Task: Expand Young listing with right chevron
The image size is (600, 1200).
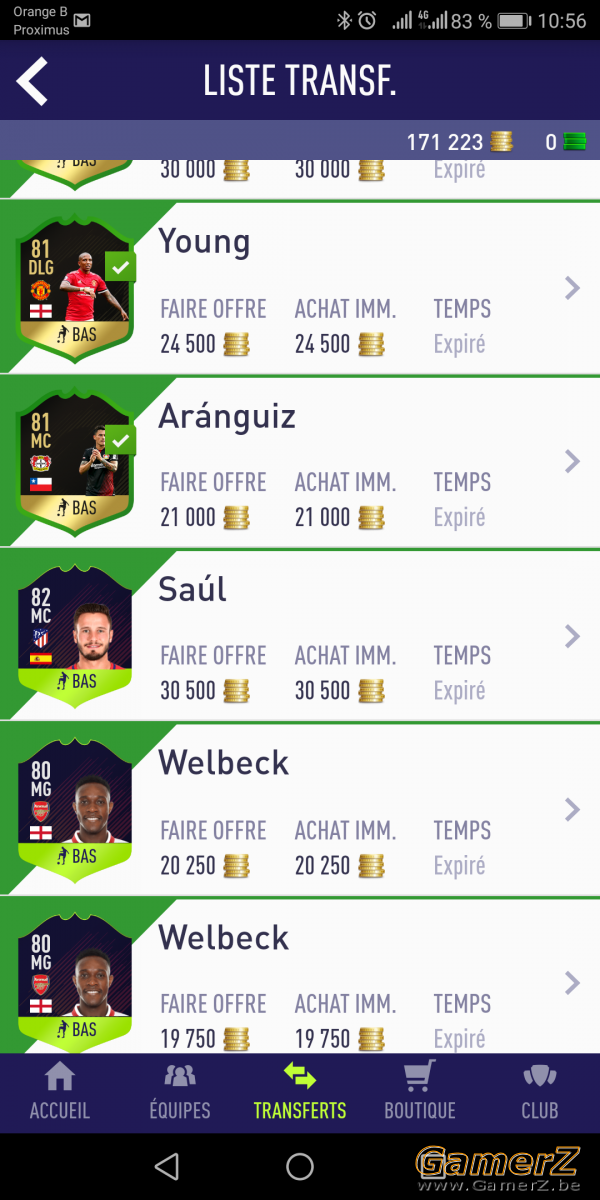Action: (x=572, y=288)
